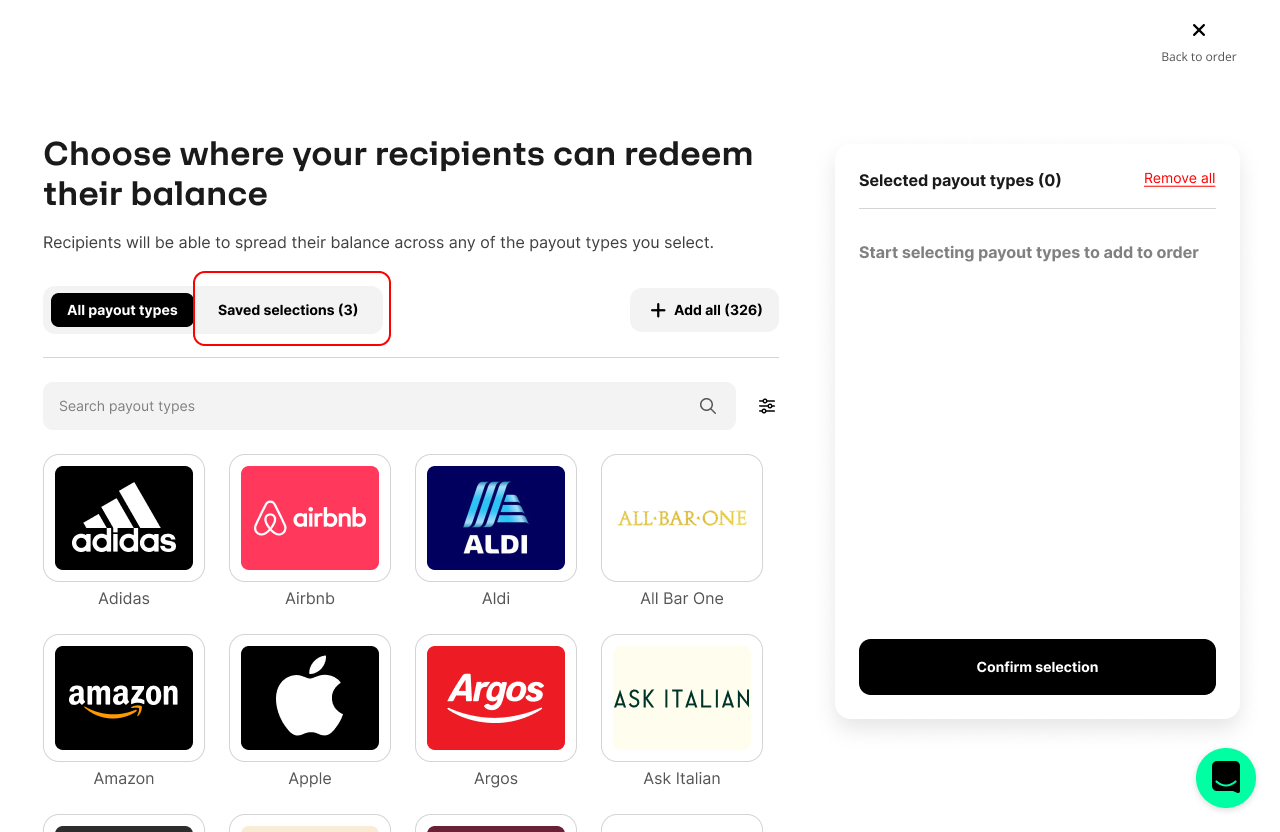This screenshot has width=1280, height=832.
Task: Choose the Apple logo tile
Action: (310, 698)
